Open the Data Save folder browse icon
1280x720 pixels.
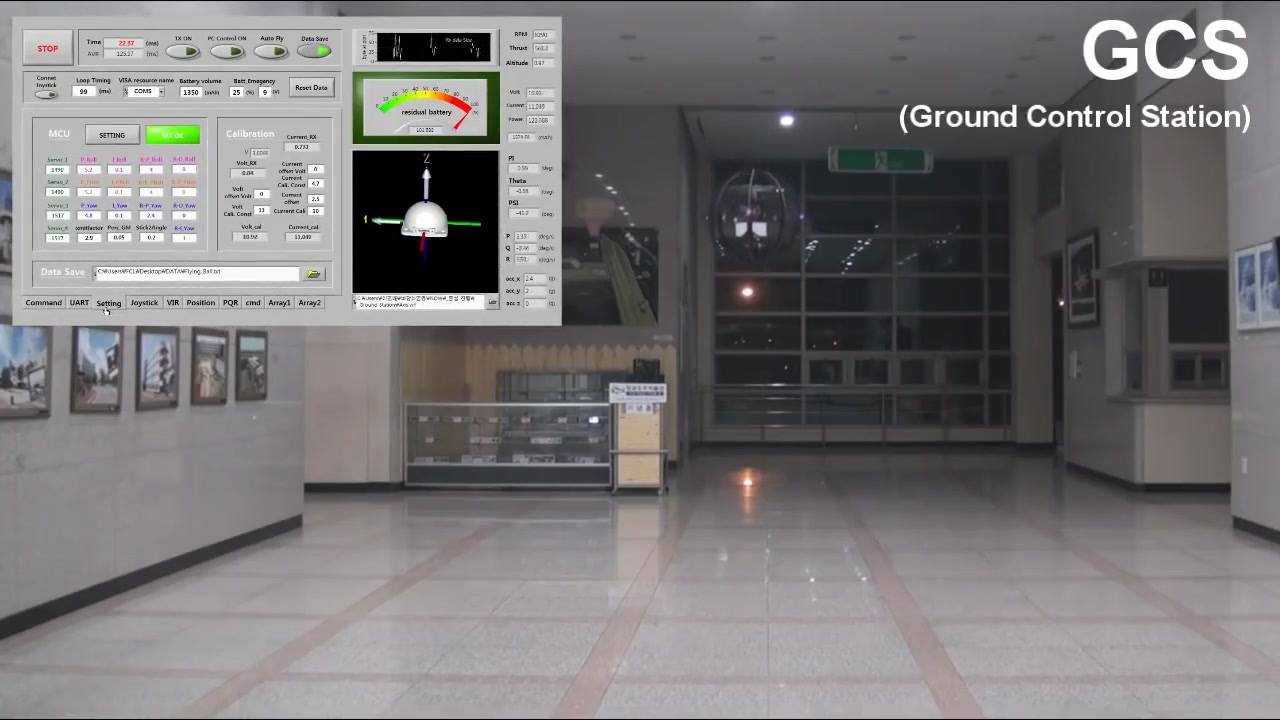314,273
